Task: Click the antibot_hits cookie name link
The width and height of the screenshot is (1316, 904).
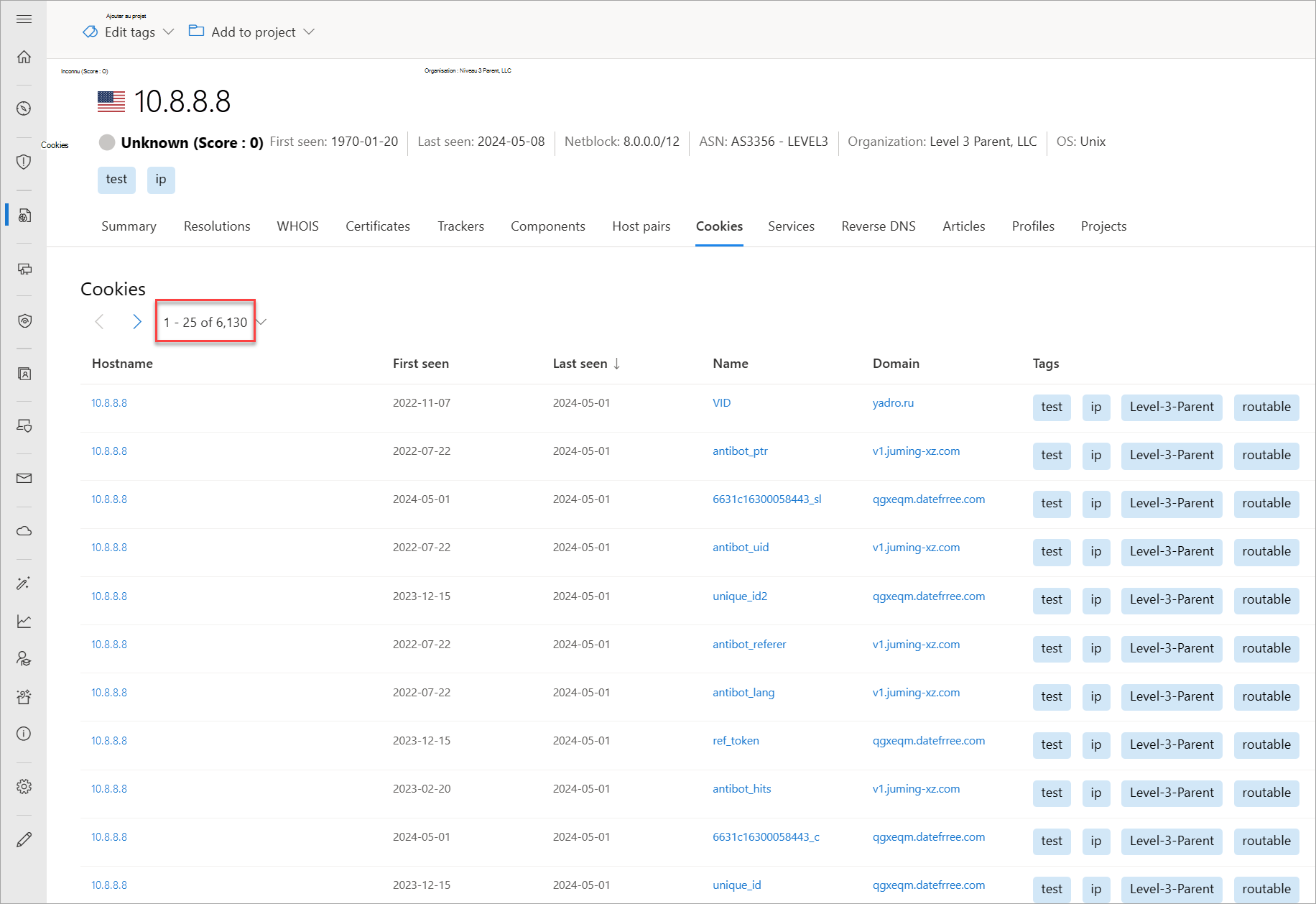Action: 742,789
